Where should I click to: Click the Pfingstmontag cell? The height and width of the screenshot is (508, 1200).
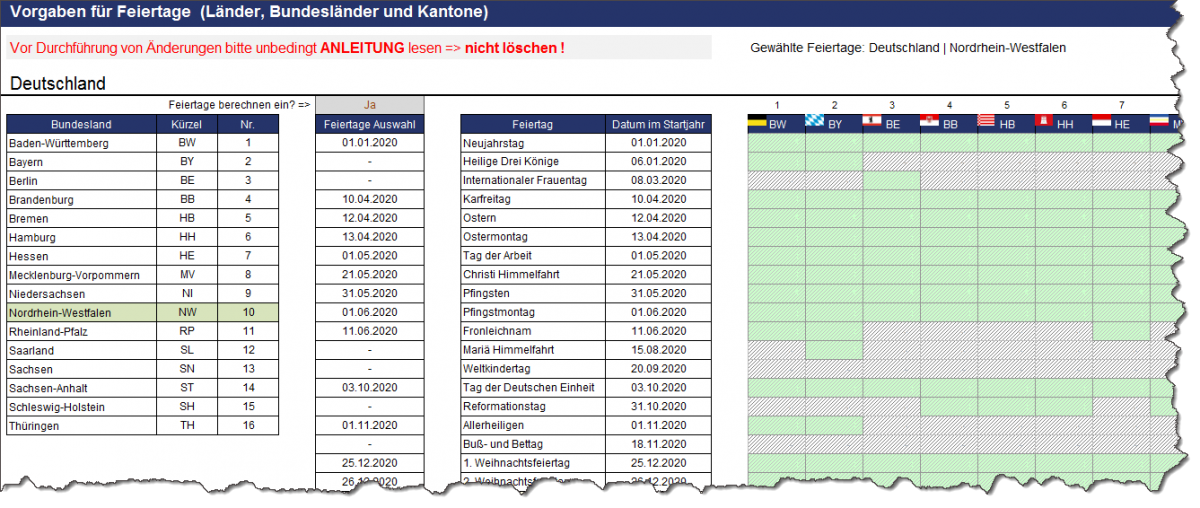click(532, 313)
